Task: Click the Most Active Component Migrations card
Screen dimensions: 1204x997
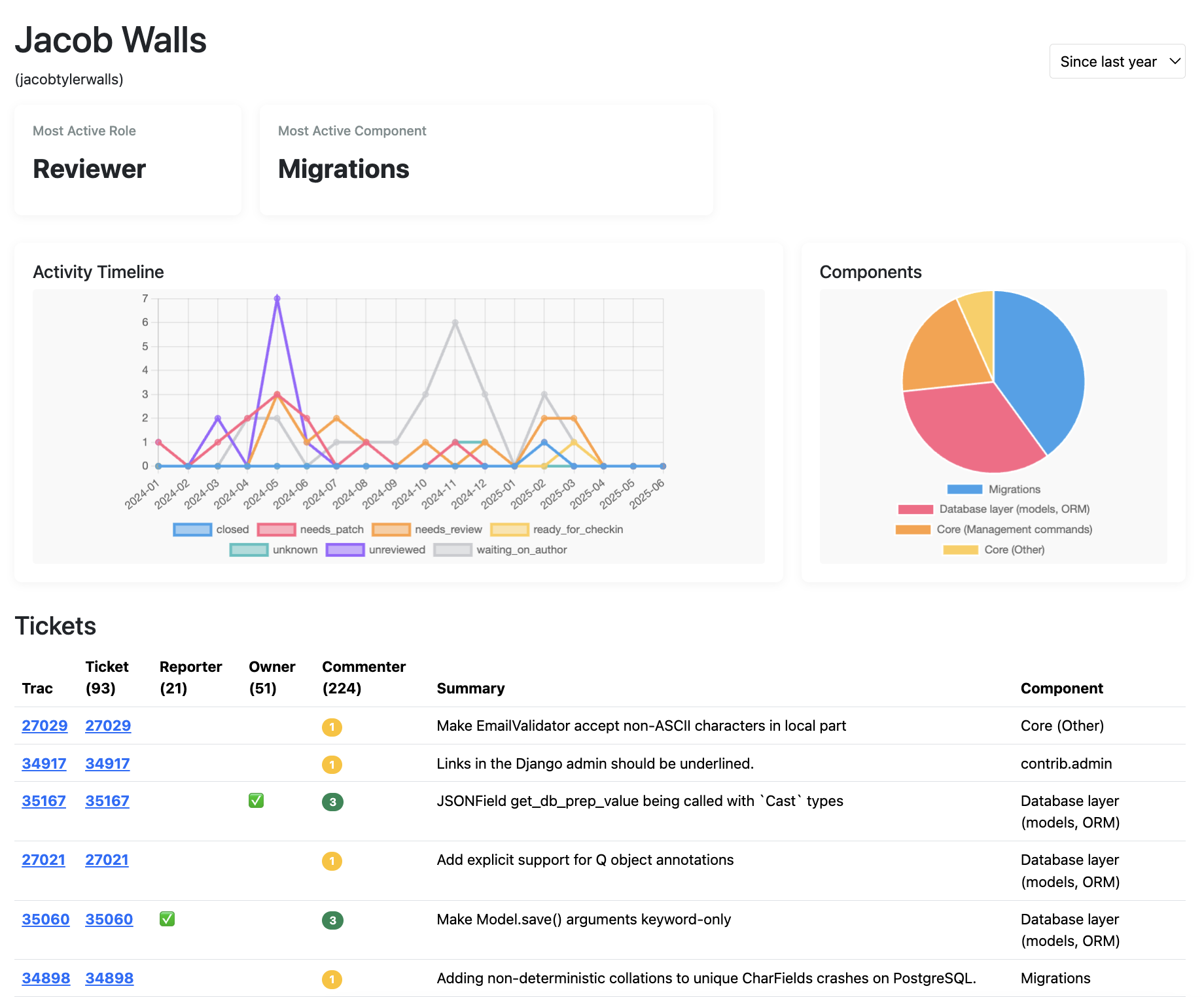Action: 486,160
